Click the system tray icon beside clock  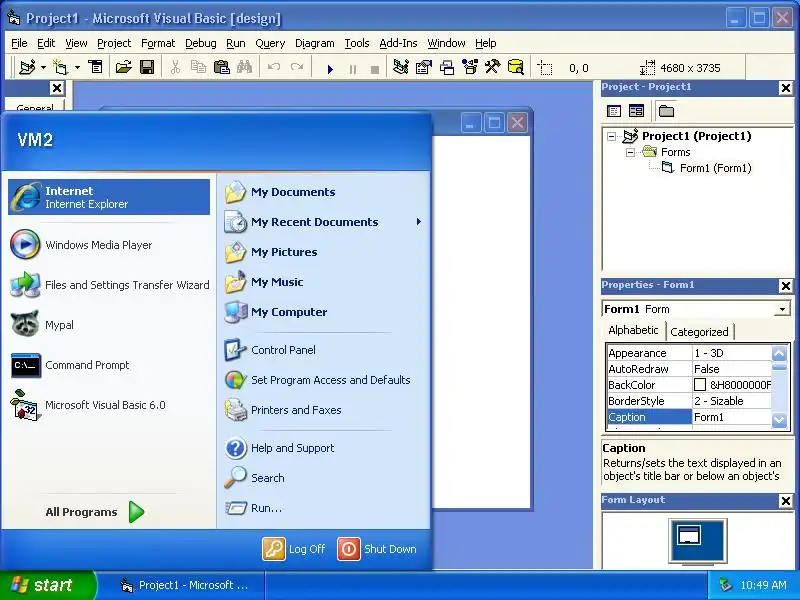click(x=725, y=585)
